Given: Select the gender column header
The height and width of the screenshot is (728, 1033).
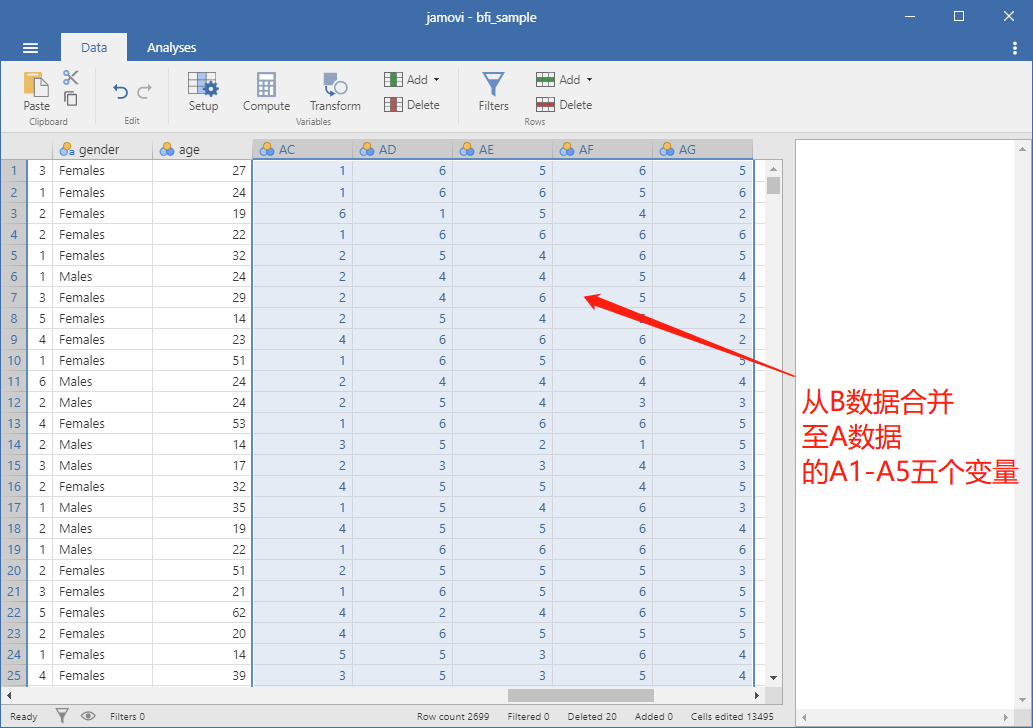Looking at the screenshot, I should [x=102, y=150].
